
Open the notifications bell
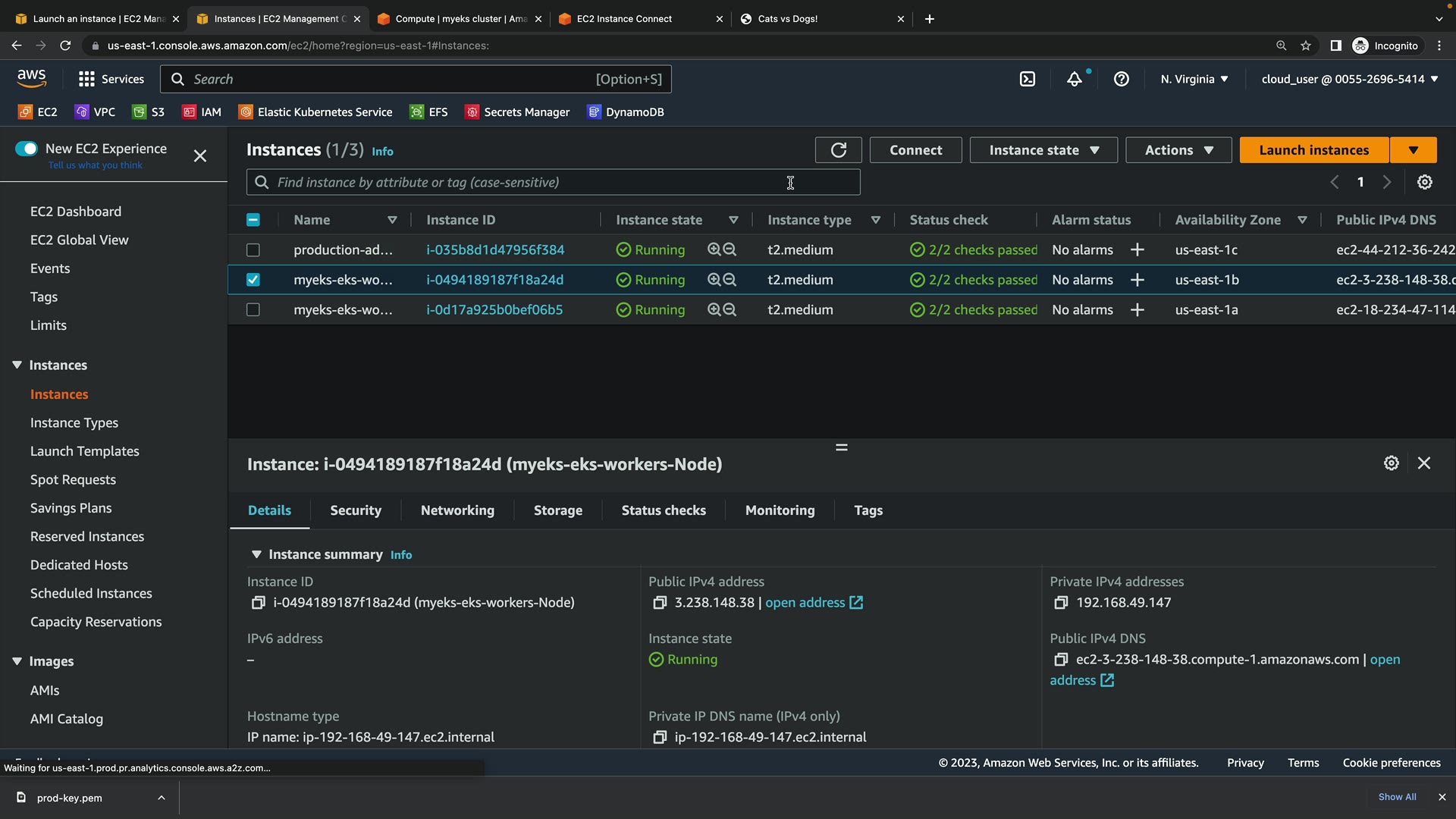pyautogui.click(x=1075, y=79)
